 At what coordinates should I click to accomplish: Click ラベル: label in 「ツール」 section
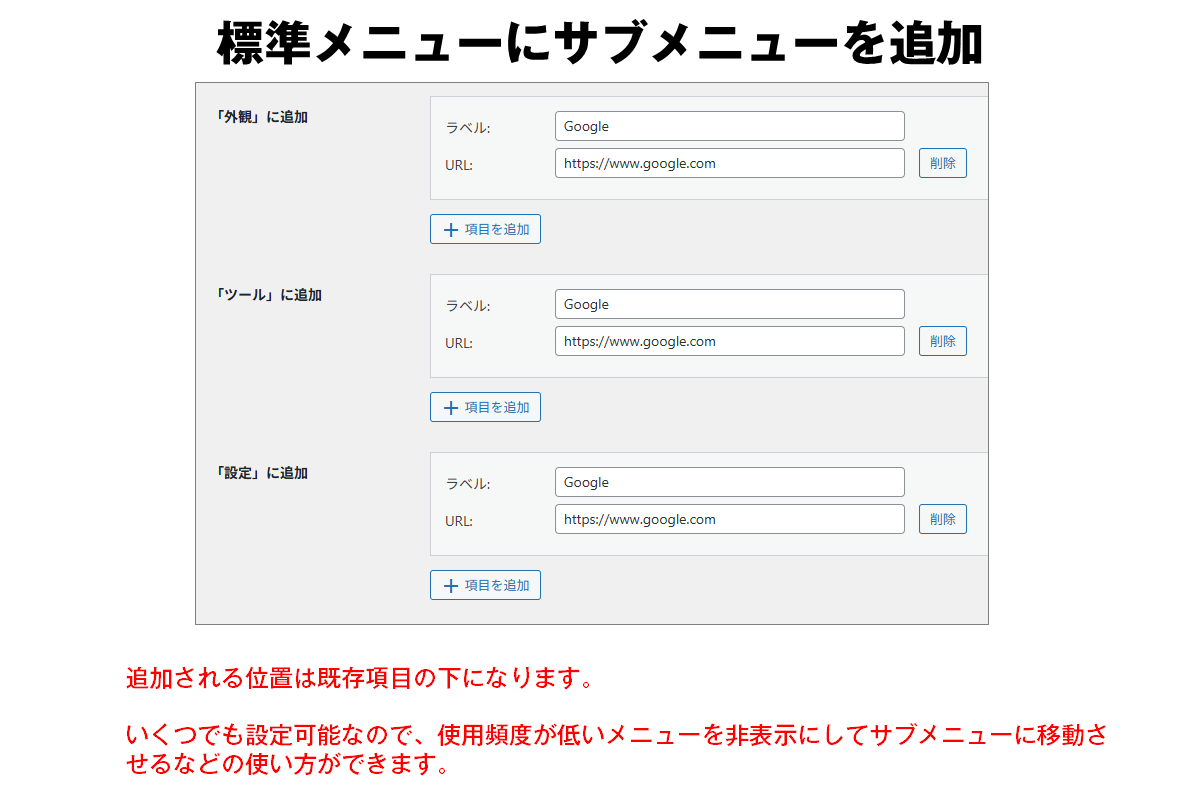click(467, 306)
